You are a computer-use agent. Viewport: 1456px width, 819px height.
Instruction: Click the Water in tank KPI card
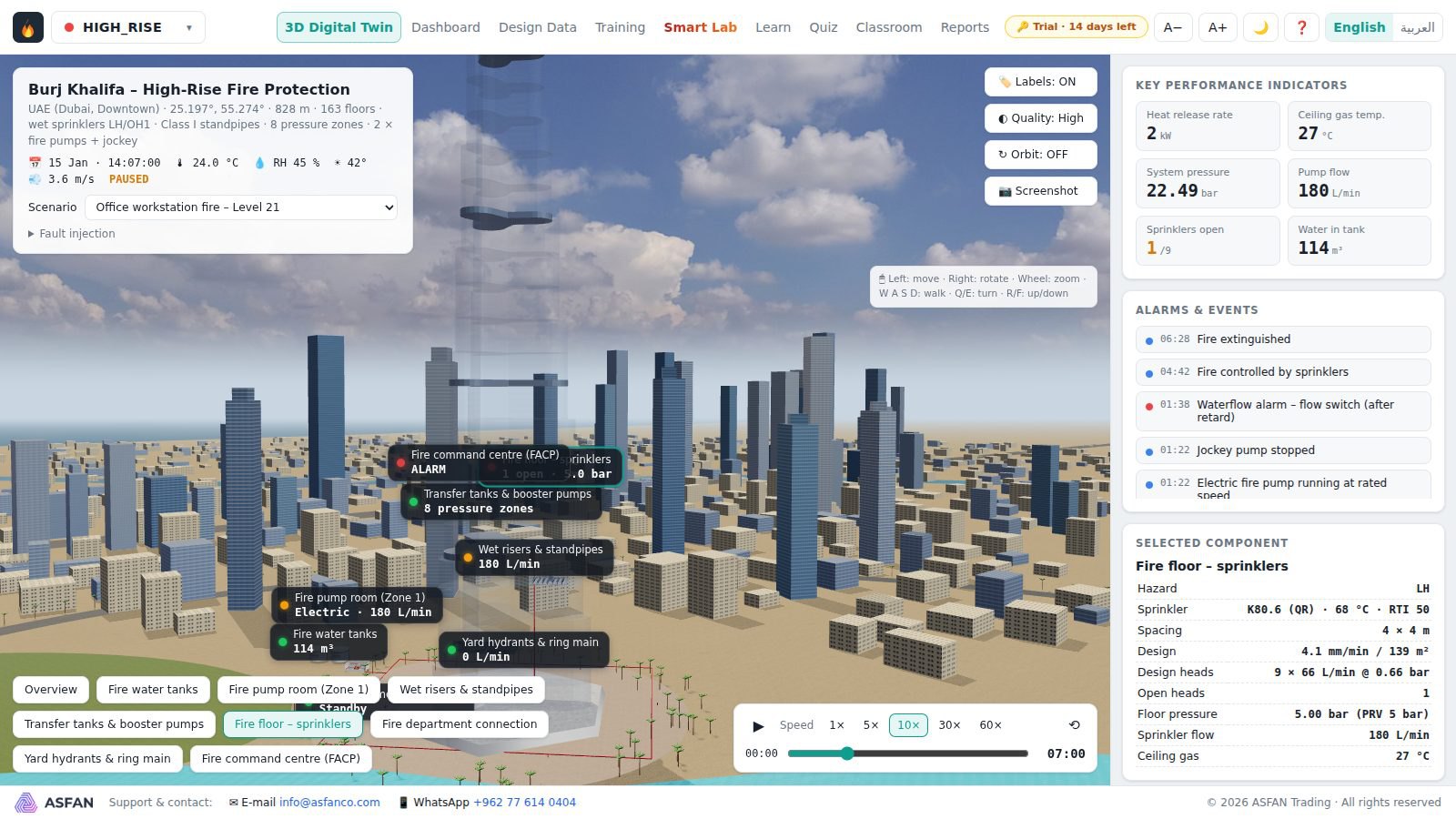[1359, 240]
